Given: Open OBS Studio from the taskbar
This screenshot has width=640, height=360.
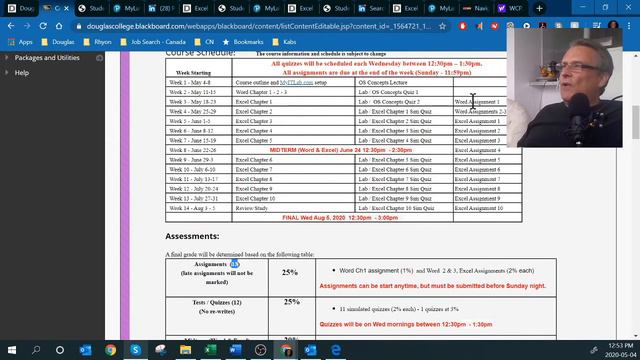Looking at the screenshot, I should click(x=260, y=350).
